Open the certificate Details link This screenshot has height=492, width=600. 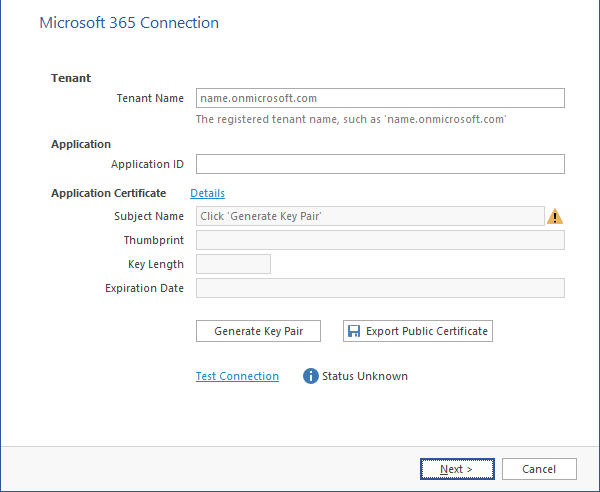coord(207,193)
